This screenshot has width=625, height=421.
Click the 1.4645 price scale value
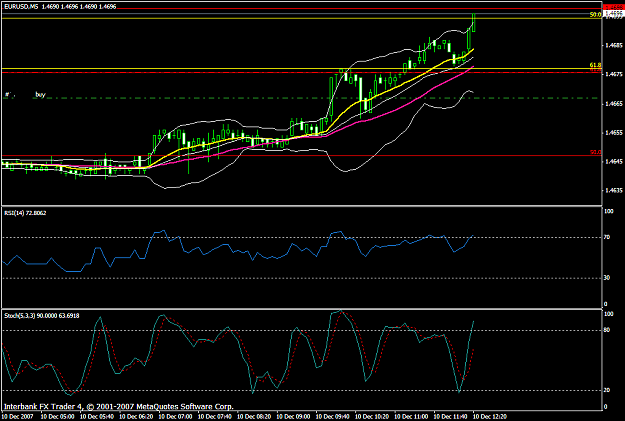click(x=614, y=161)
